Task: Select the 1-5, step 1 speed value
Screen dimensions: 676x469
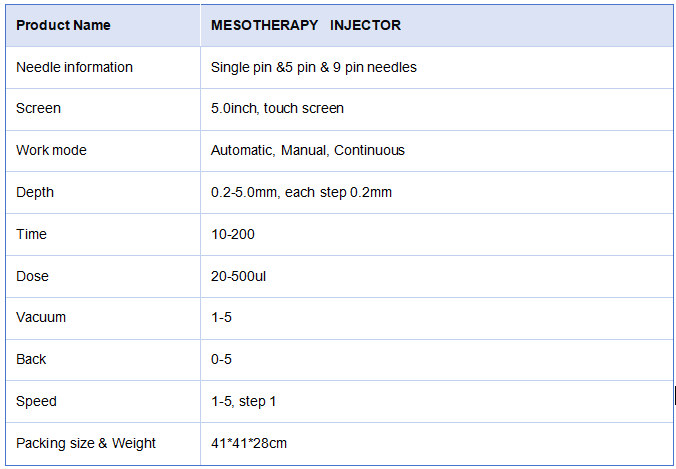Action: 243,401
